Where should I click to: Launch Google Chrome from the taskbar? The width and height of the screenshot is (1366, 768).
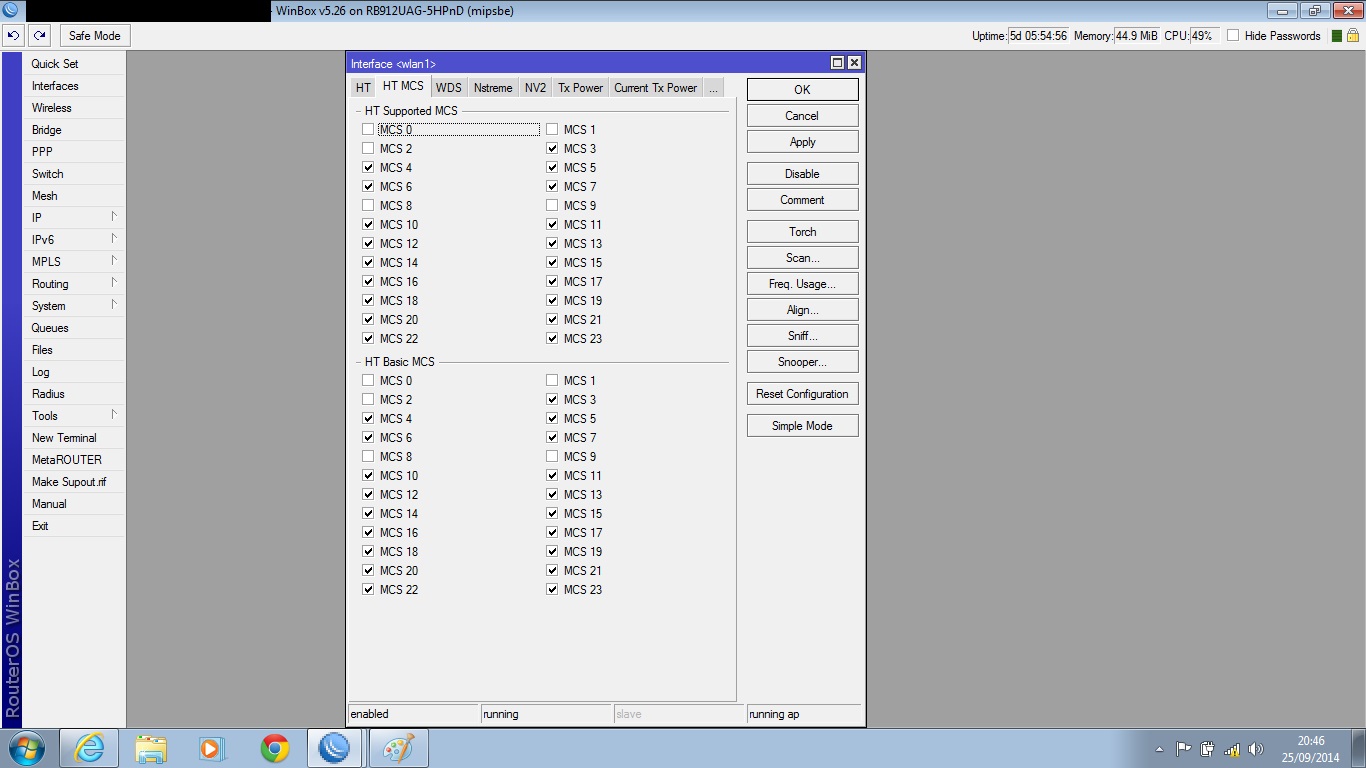click(274, 748)
